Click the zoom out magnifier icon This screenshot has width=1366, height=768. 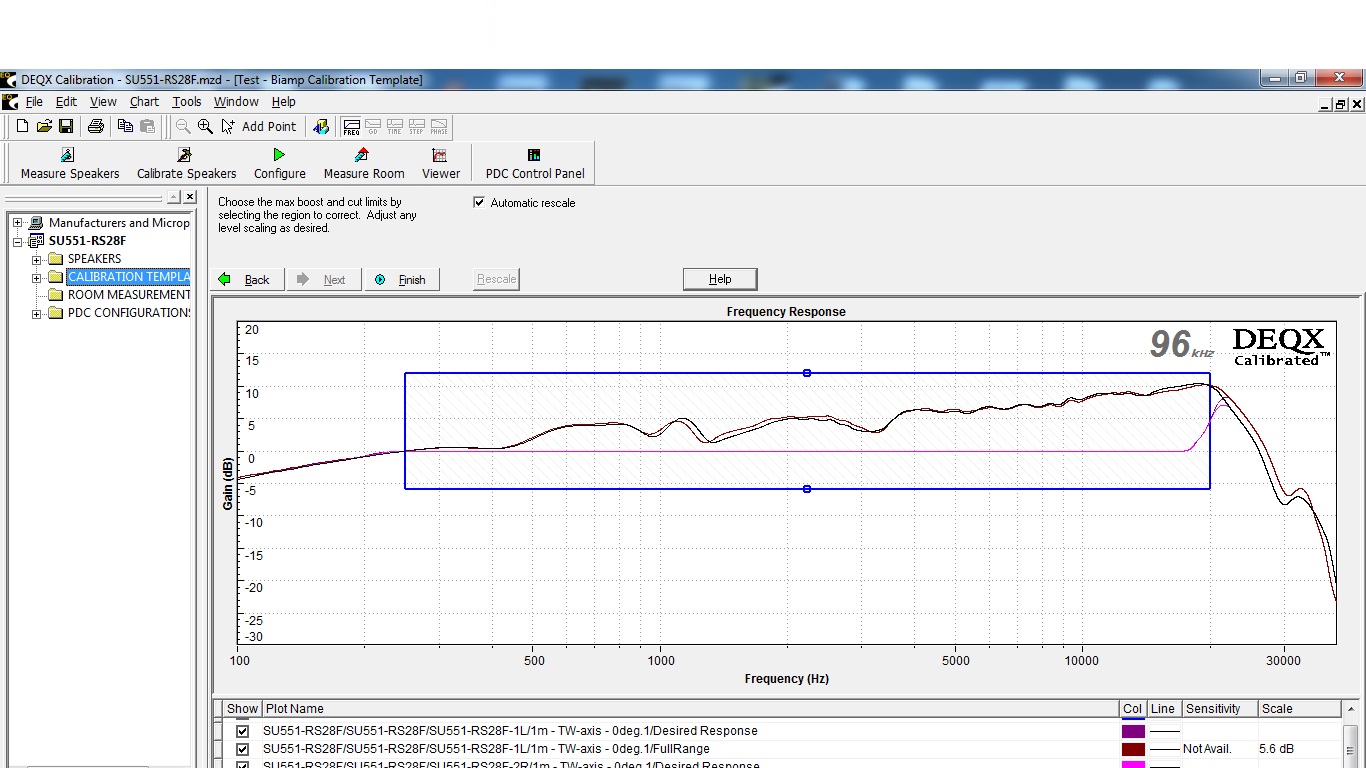point(183,126)
